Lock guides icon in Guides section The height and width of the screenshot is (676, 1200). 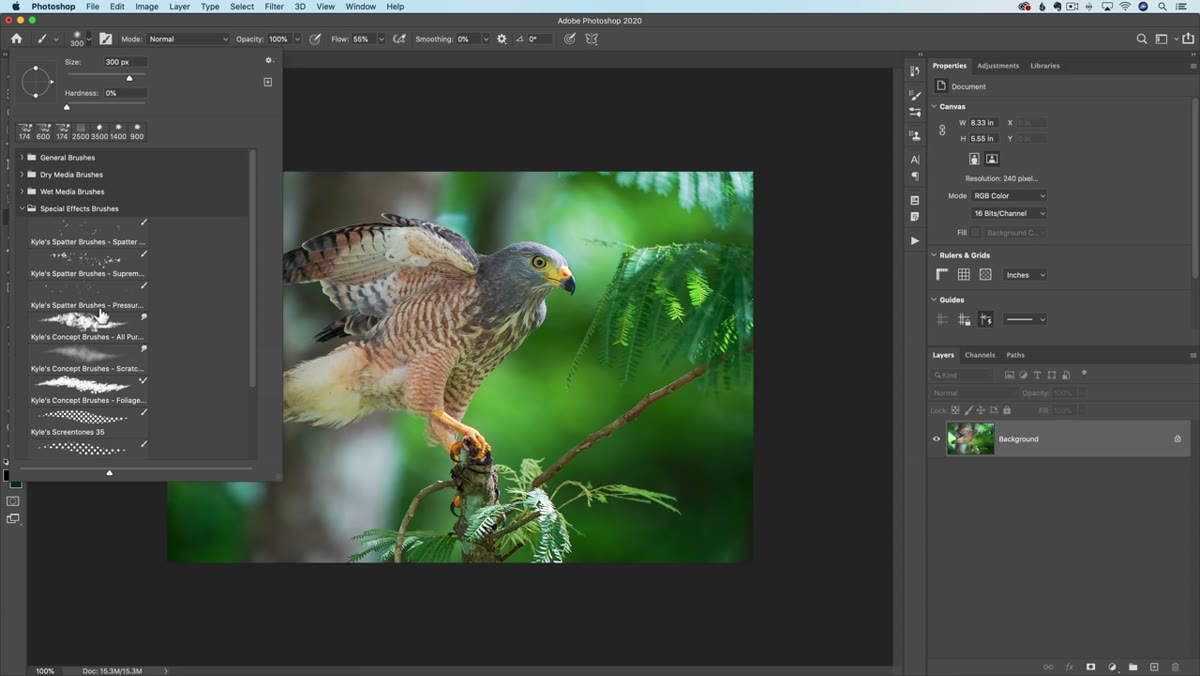[964, 319]
